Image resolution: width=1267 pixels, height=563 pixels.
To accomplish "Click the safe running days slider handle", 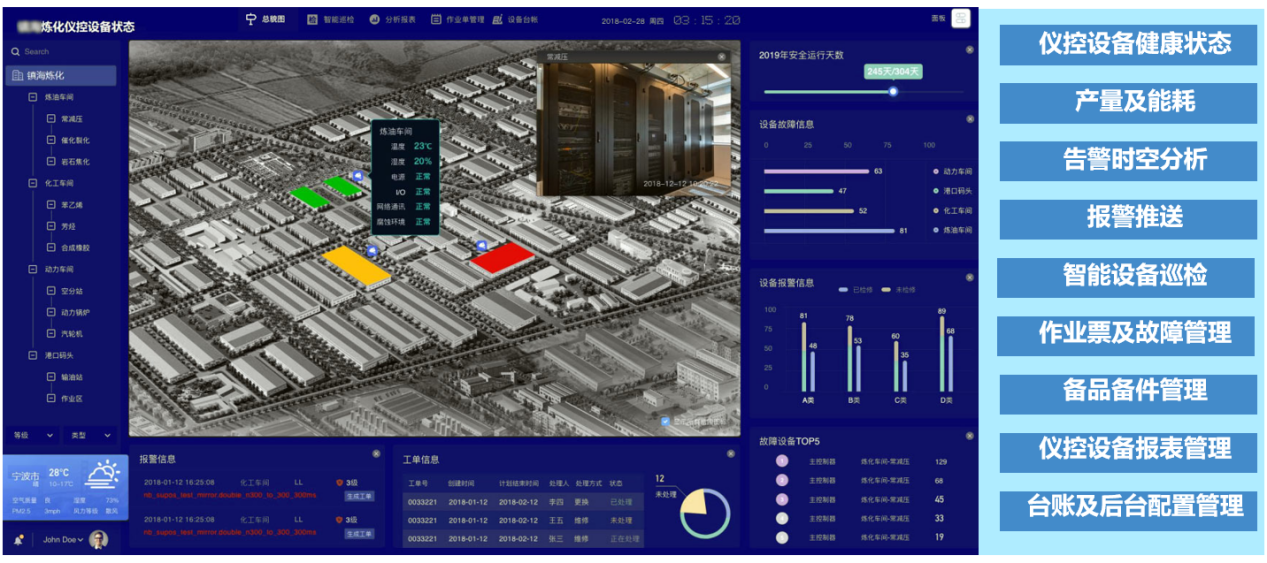I will coord(893,91).
